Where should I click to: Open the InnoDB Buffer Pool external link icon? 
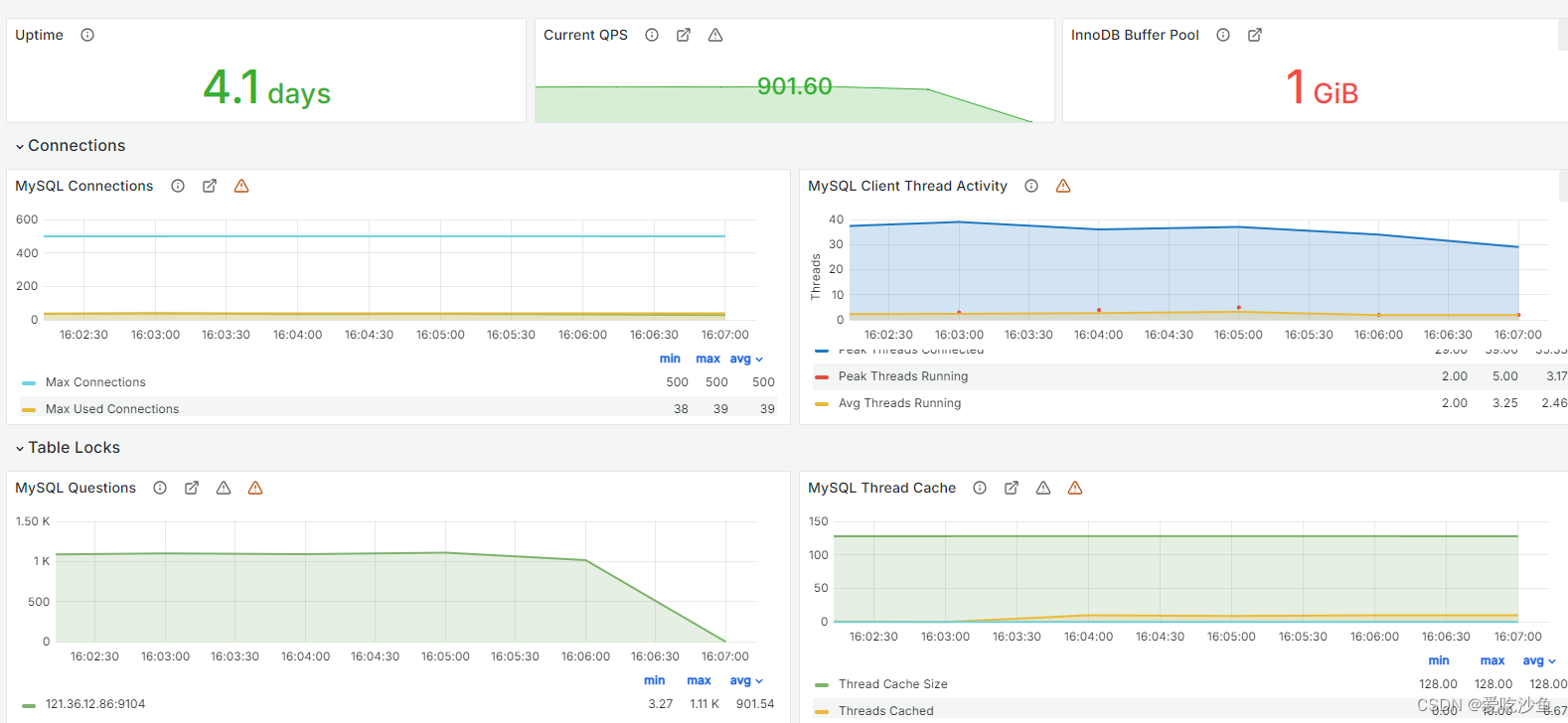(x=1255, y=35)
